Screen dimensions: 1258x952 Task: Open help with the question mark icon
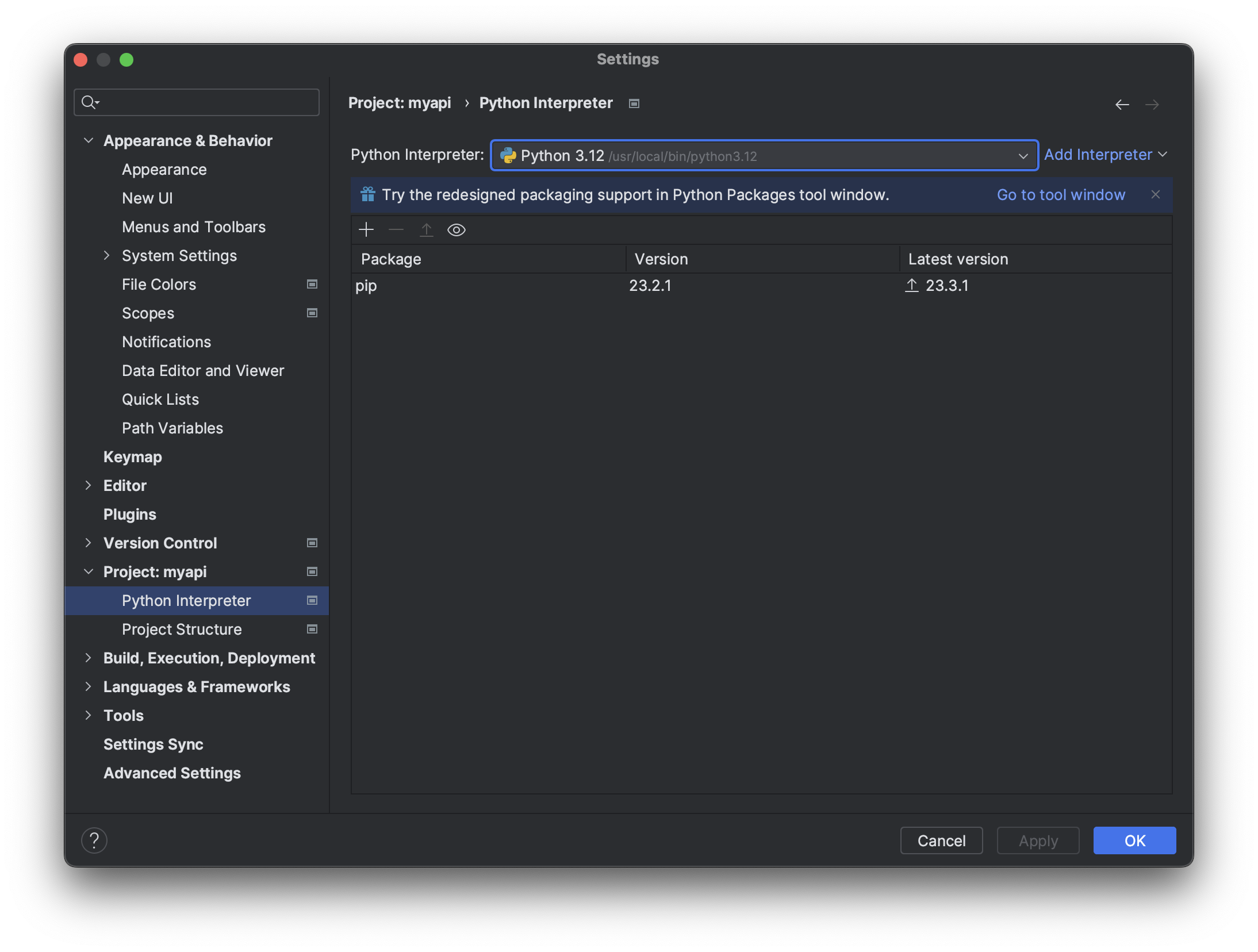(94, 840)
